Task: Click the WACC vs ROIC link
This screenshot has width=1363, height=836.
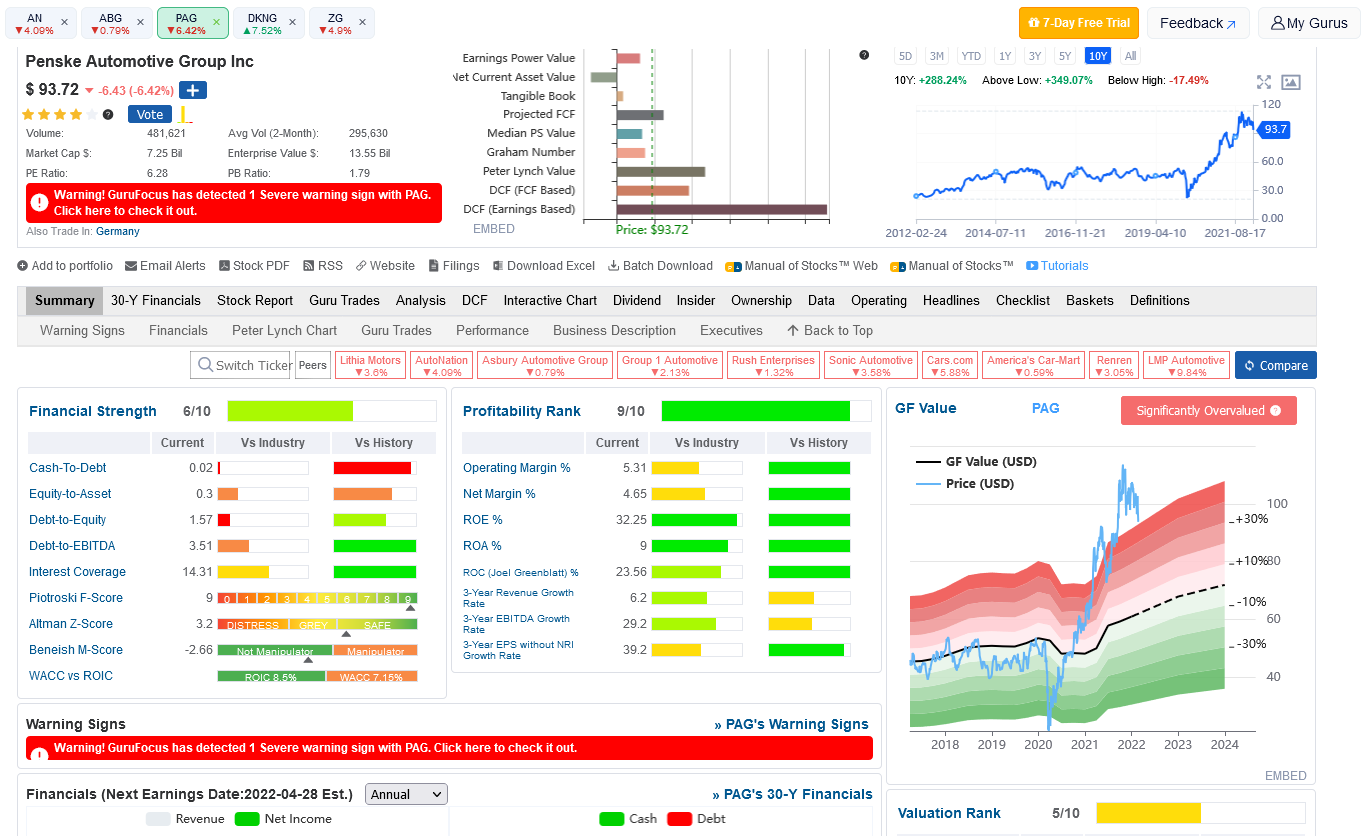Action: (x=71, y=676)
